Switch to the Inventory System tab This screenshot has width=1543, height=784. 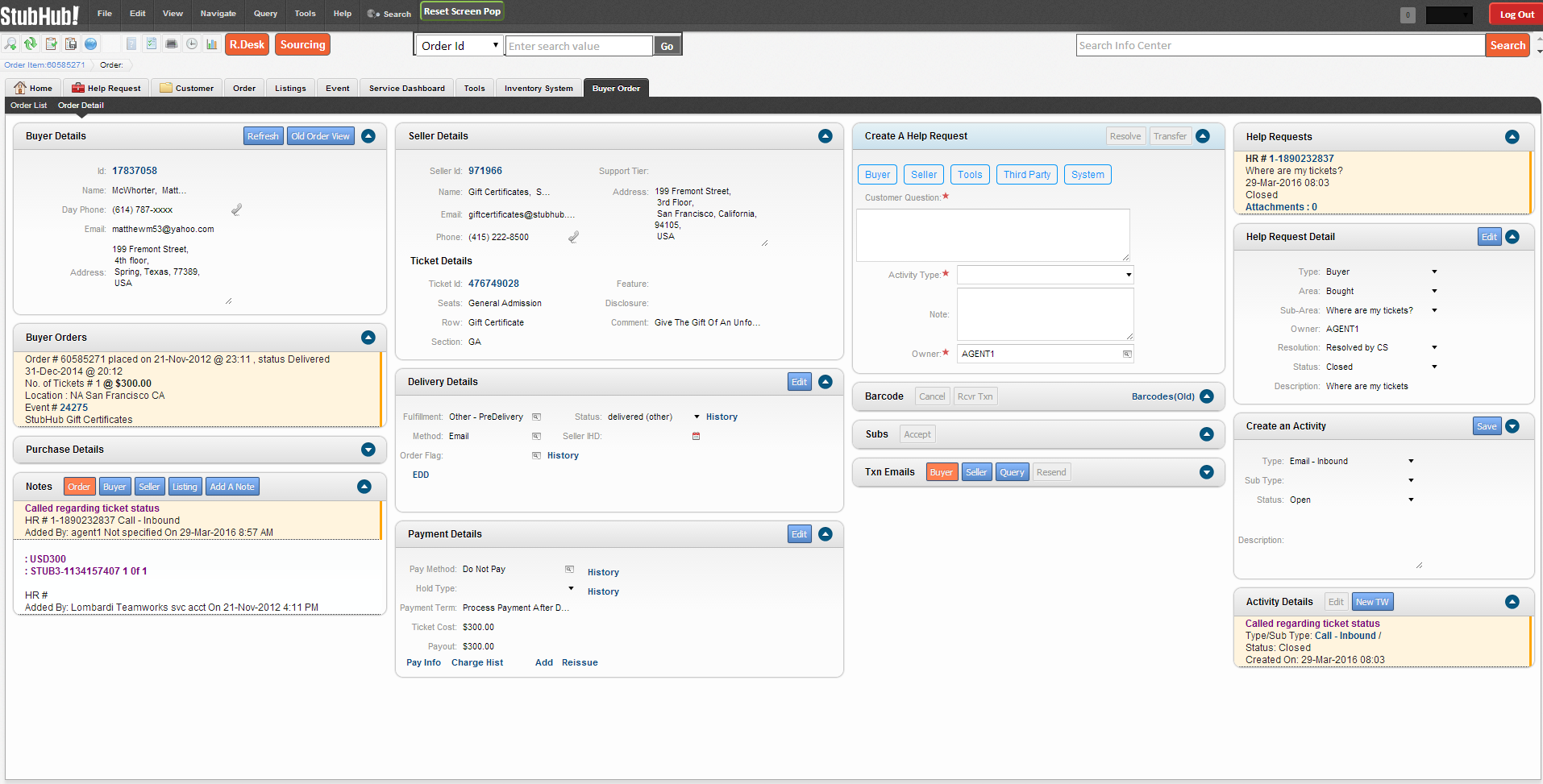click(x=539, y=88)
